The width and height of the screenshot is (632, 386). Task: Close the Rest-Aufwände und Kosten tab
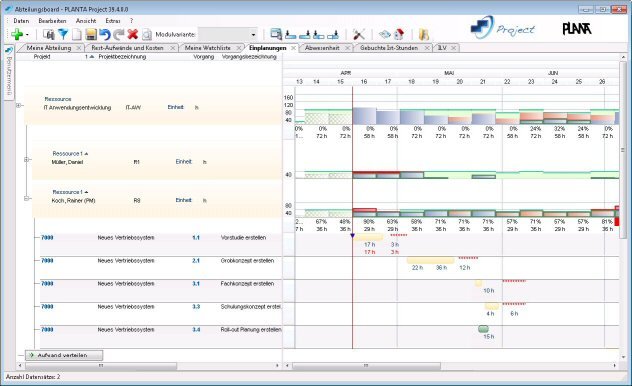click(173, 48)
